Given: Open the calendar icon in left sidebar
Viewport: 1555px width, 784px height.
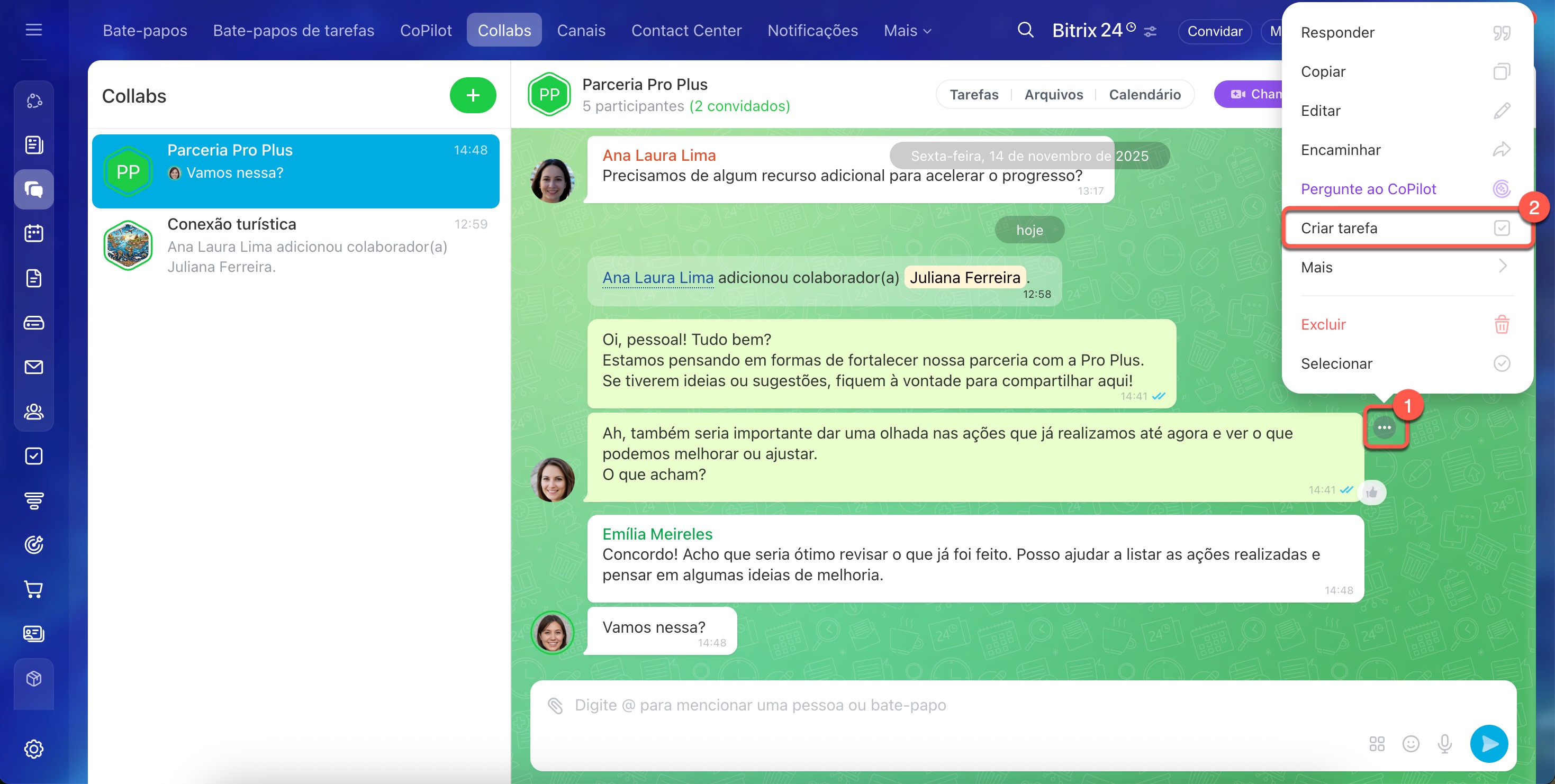Looking at the screenshot, I should click(34, 234).
